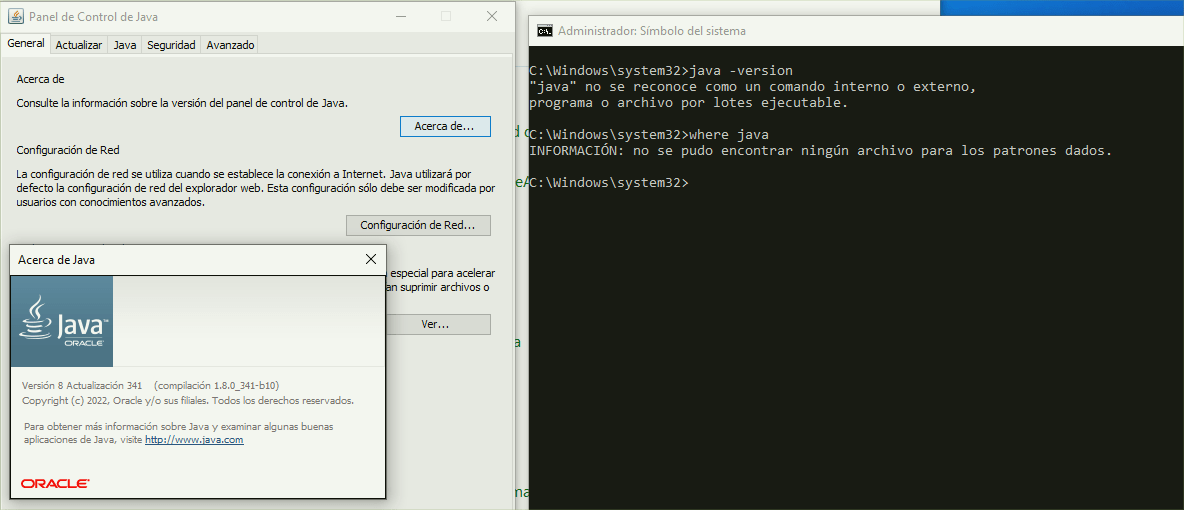Click the Java Oracle logo image
1184x510 pixels.
(62, 321)
